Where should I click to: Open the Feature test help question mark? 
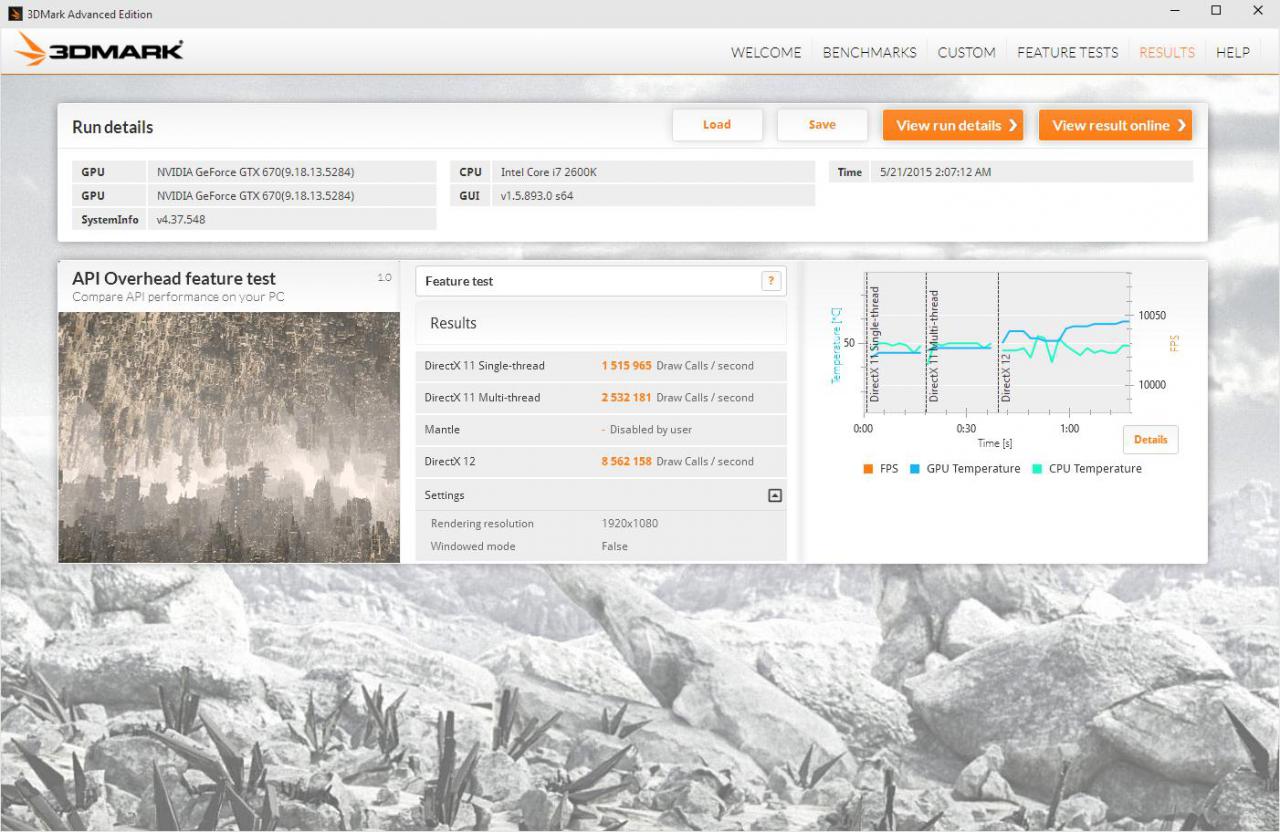tap(770, 281)
